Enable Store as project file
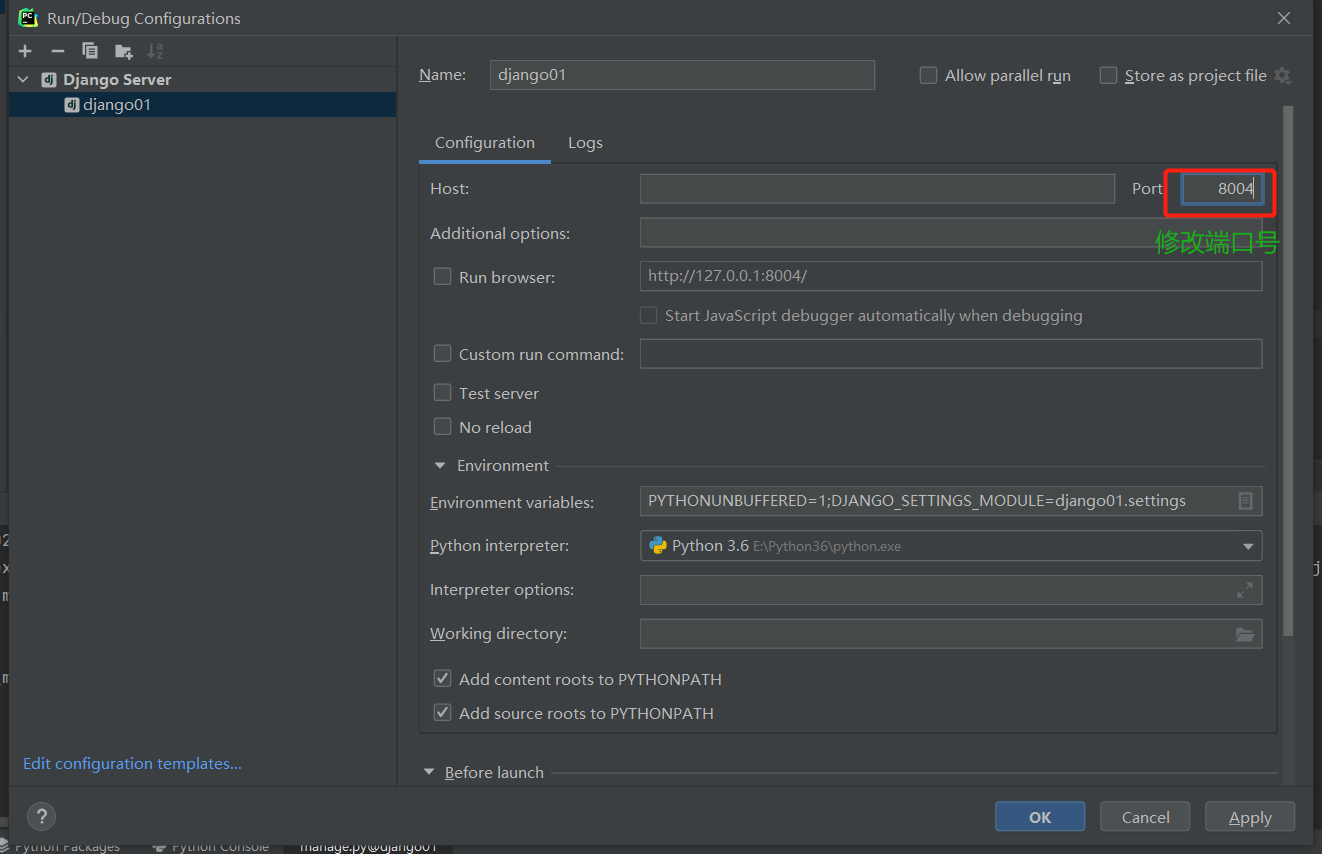 [1108, 76]
